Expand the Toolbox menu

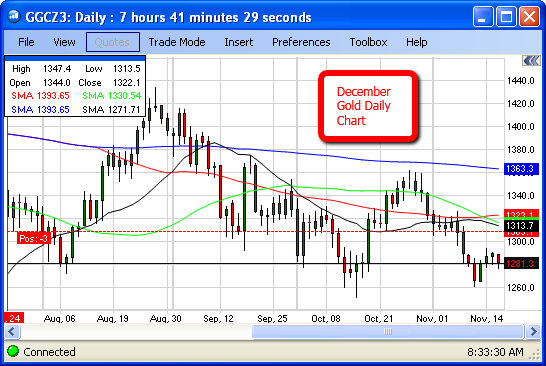[x=368, y=42]
